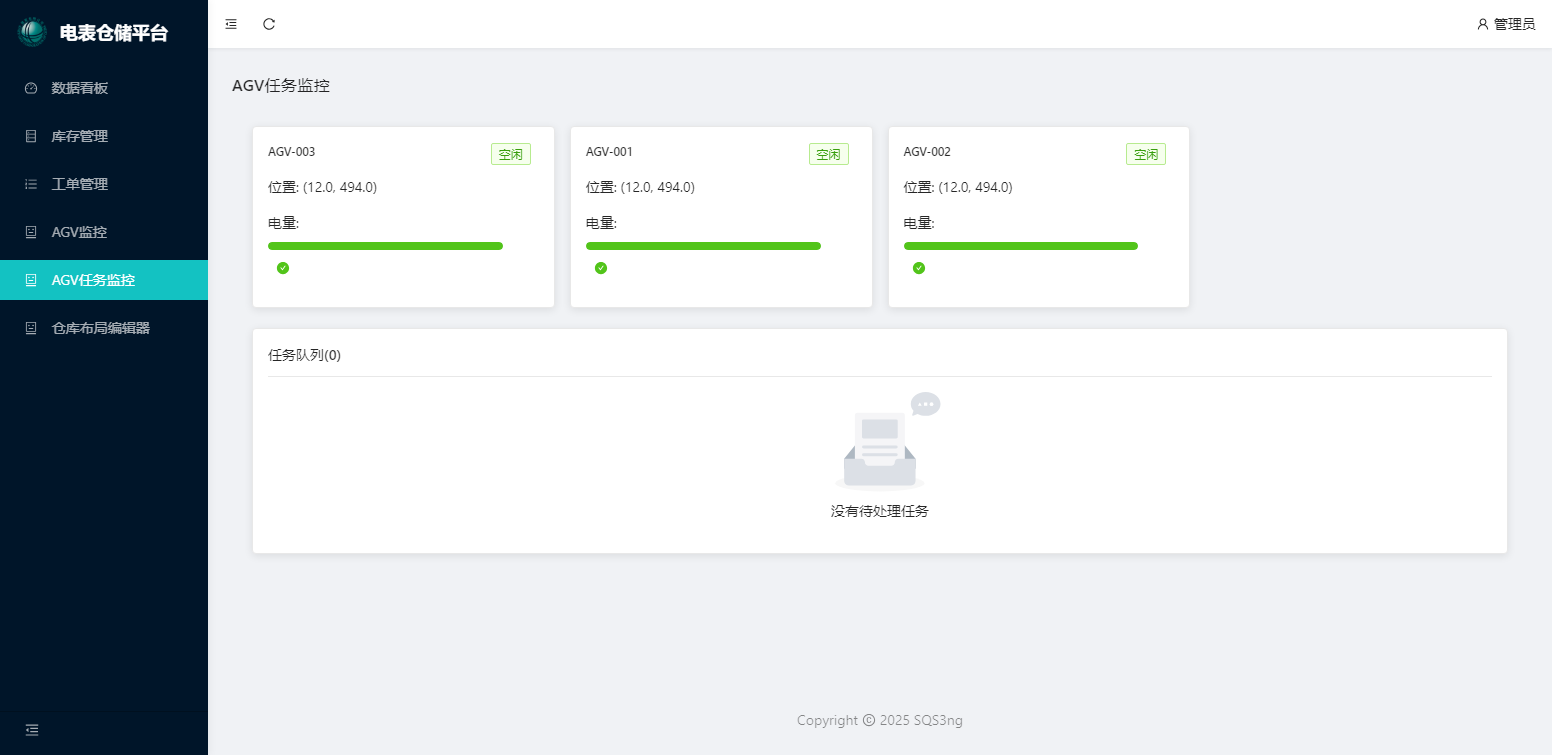This screenshot has width=1552, height=755.
Task: Click the green check under AGV-001 battery
Action: pyautogui.click(x=601, y=268)
